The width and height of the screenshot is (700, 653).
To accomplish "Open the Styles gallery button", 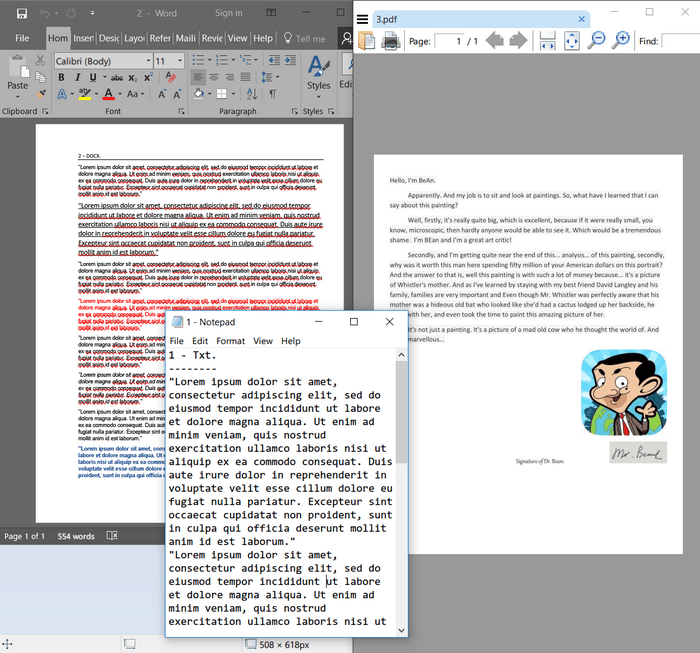I will 318,72.
